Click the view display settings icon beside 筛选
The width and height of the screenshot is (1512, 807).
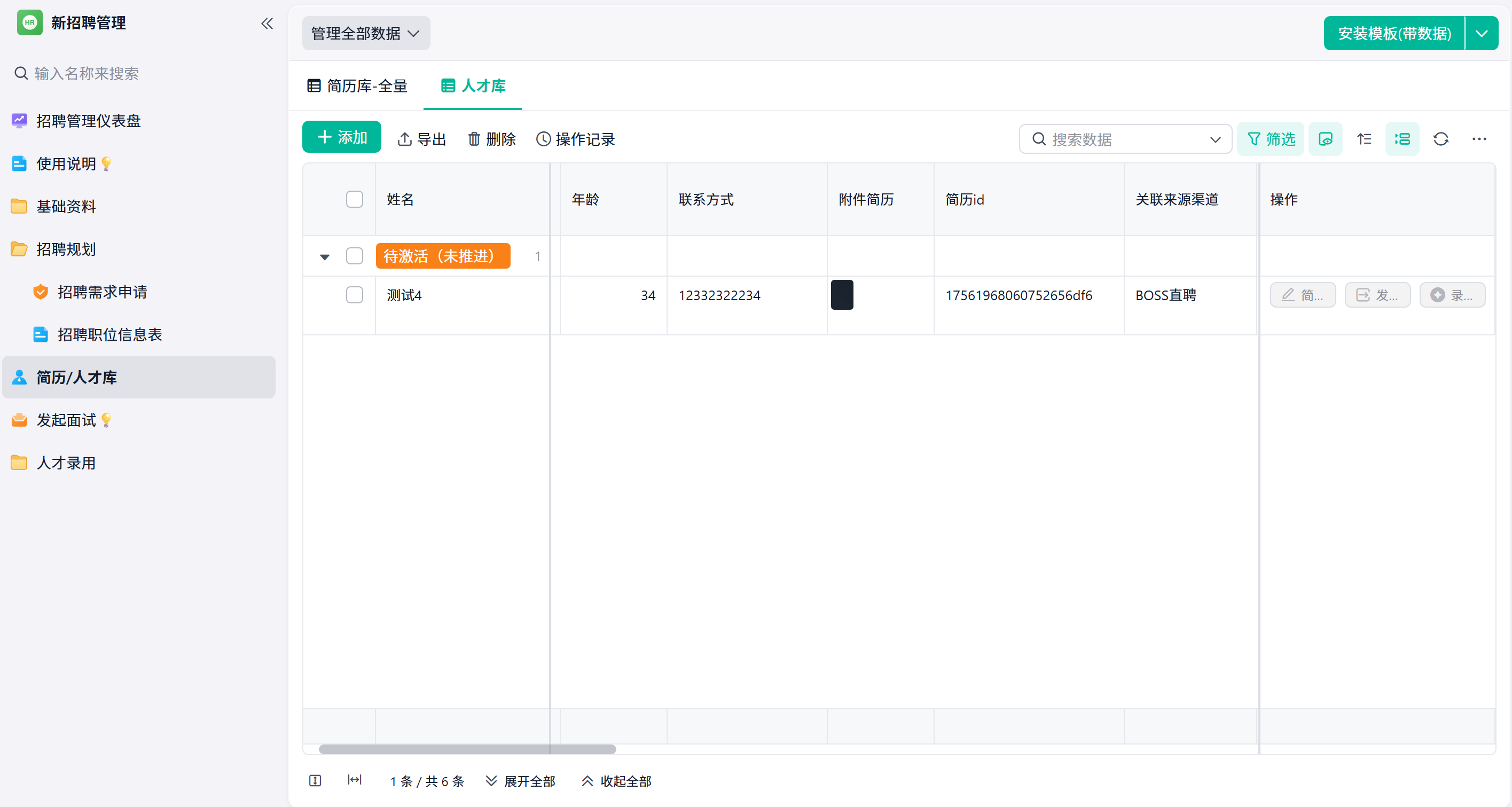pos(1326,139)
